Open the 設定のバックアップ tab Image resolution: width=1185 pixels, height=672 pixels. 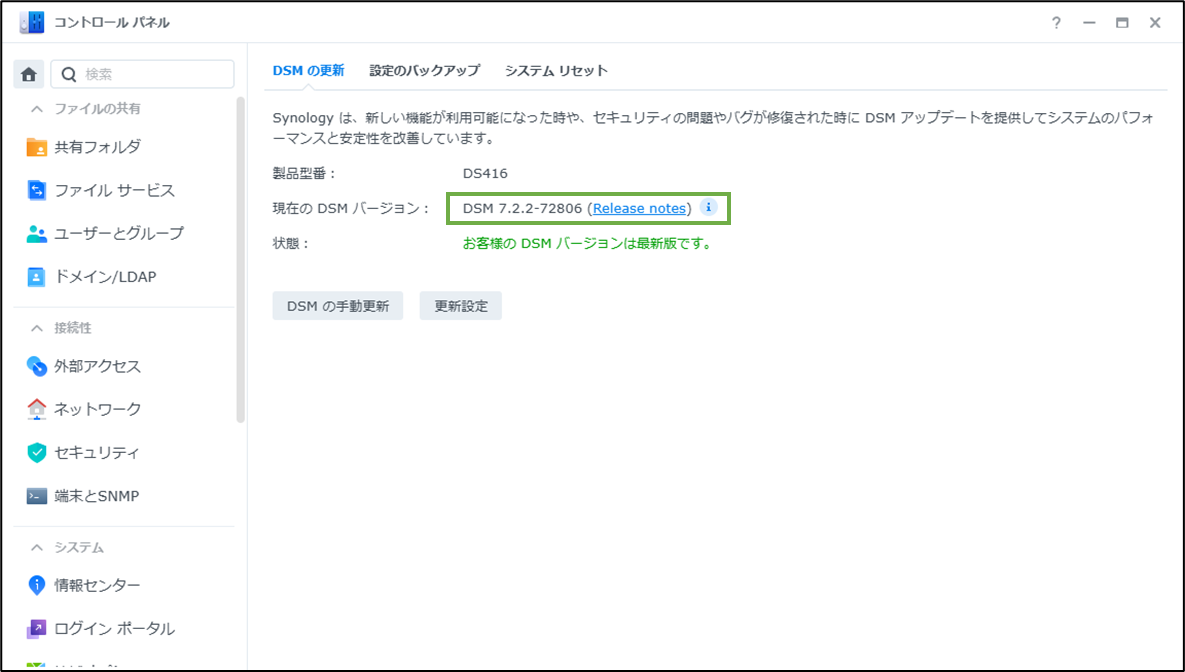(425, 70)
